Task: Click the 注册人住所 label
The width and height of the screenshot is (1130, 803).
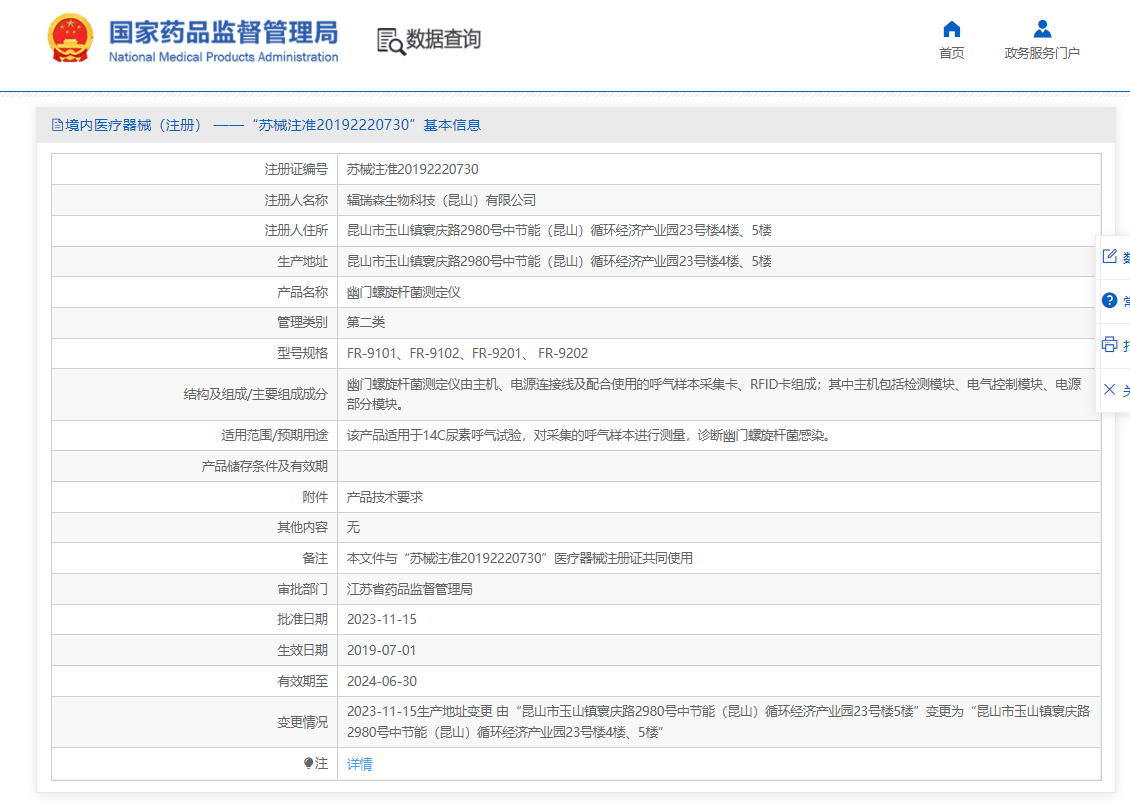Action: point(296,231)
